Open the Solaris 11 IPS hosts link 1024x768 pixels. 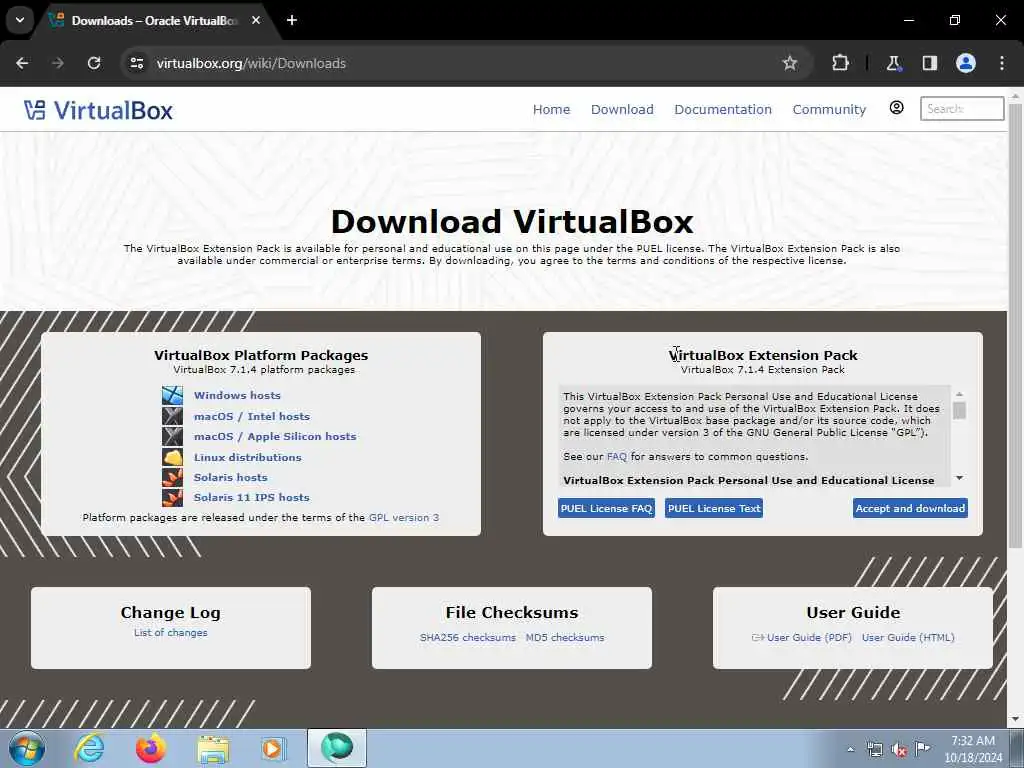tap(251, 498)
